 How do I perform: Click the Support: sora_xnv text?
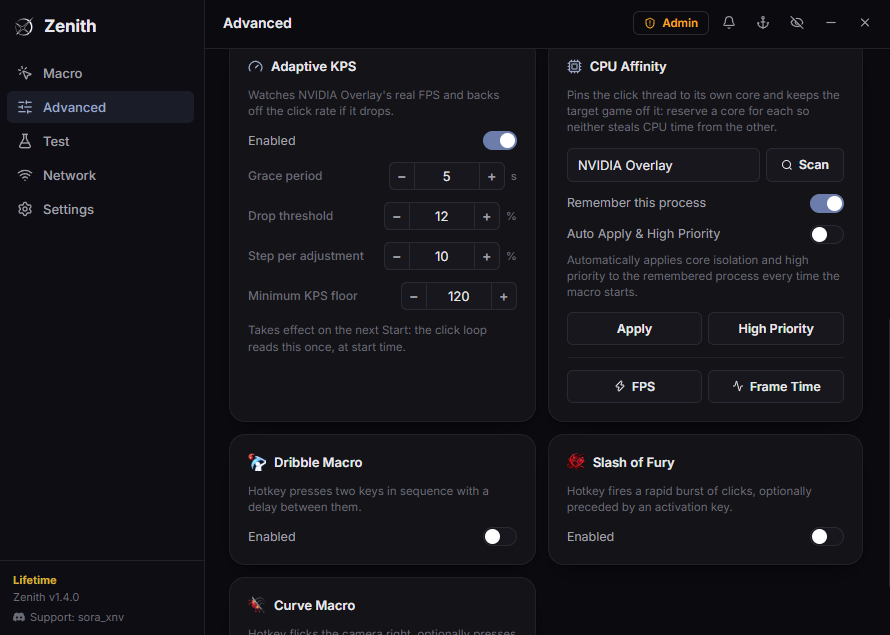click(77, 617)
